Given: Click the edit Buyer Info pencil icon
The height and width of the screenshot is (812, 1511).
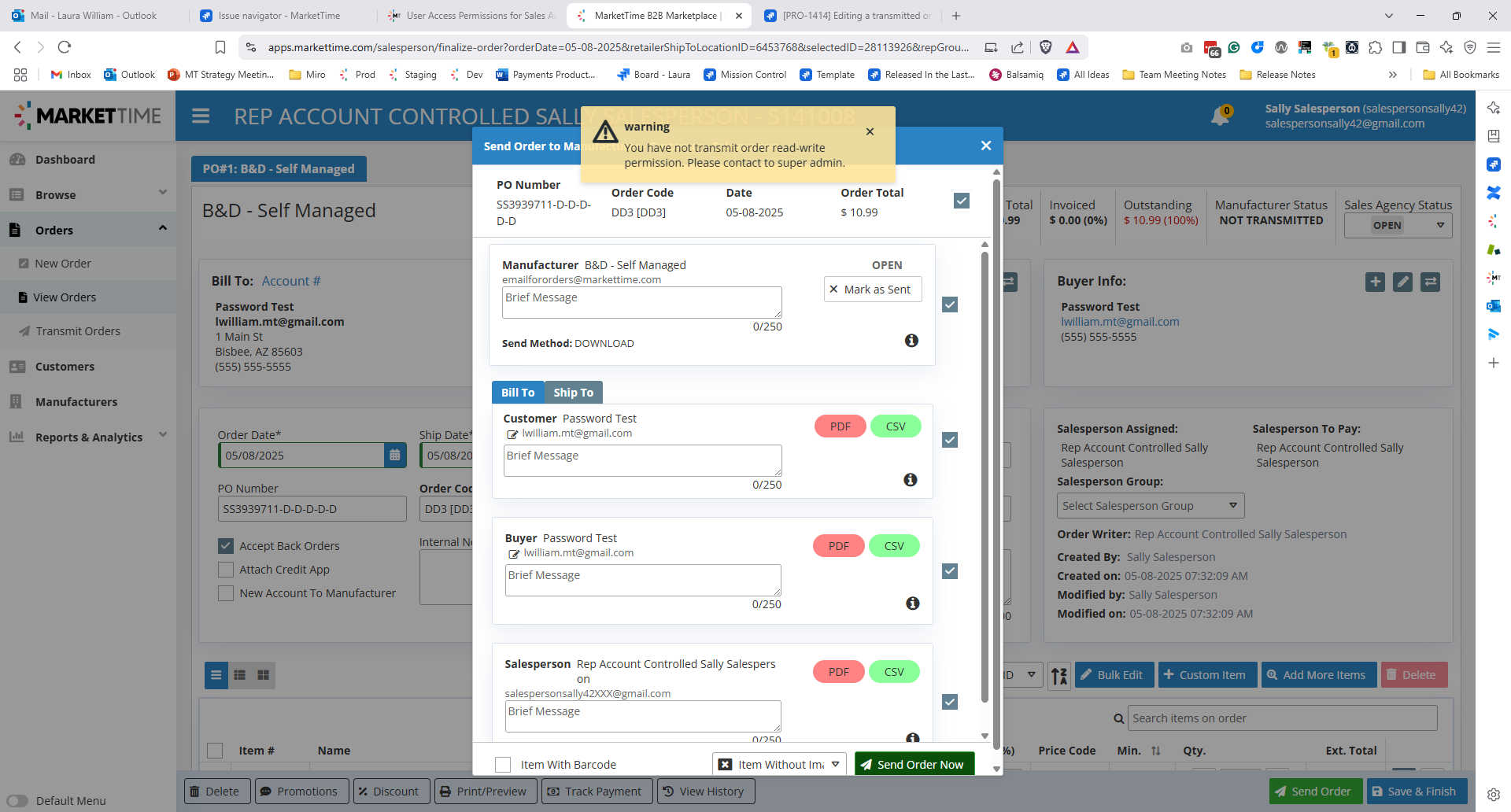Looking at the screenshot, I should pyautogui.click(x=1402, y=282).
